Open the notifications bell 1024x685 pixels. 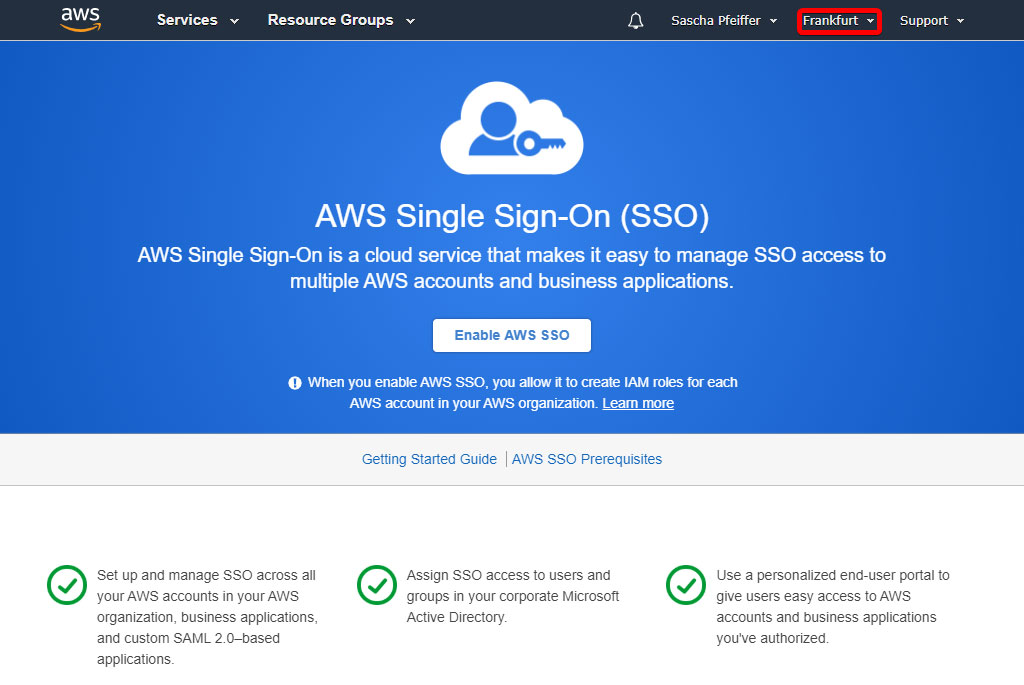click(x=636, y=19)
